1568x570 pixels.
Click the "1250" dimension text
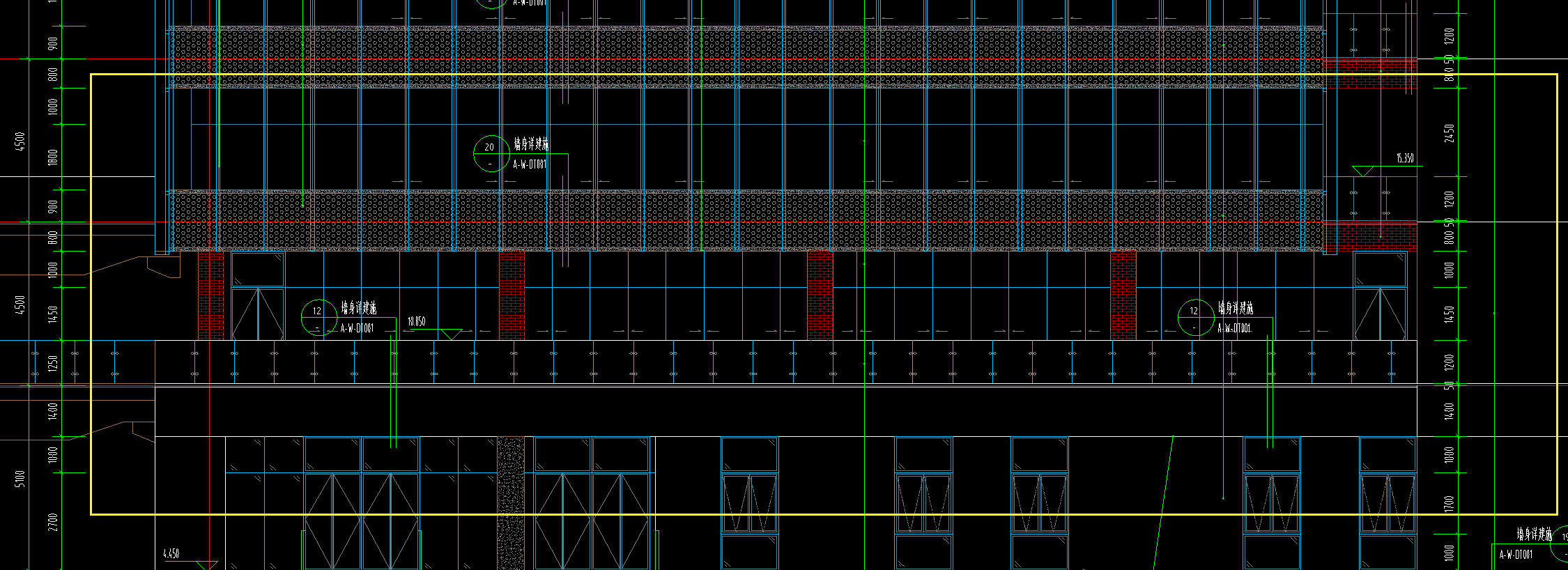54,363
